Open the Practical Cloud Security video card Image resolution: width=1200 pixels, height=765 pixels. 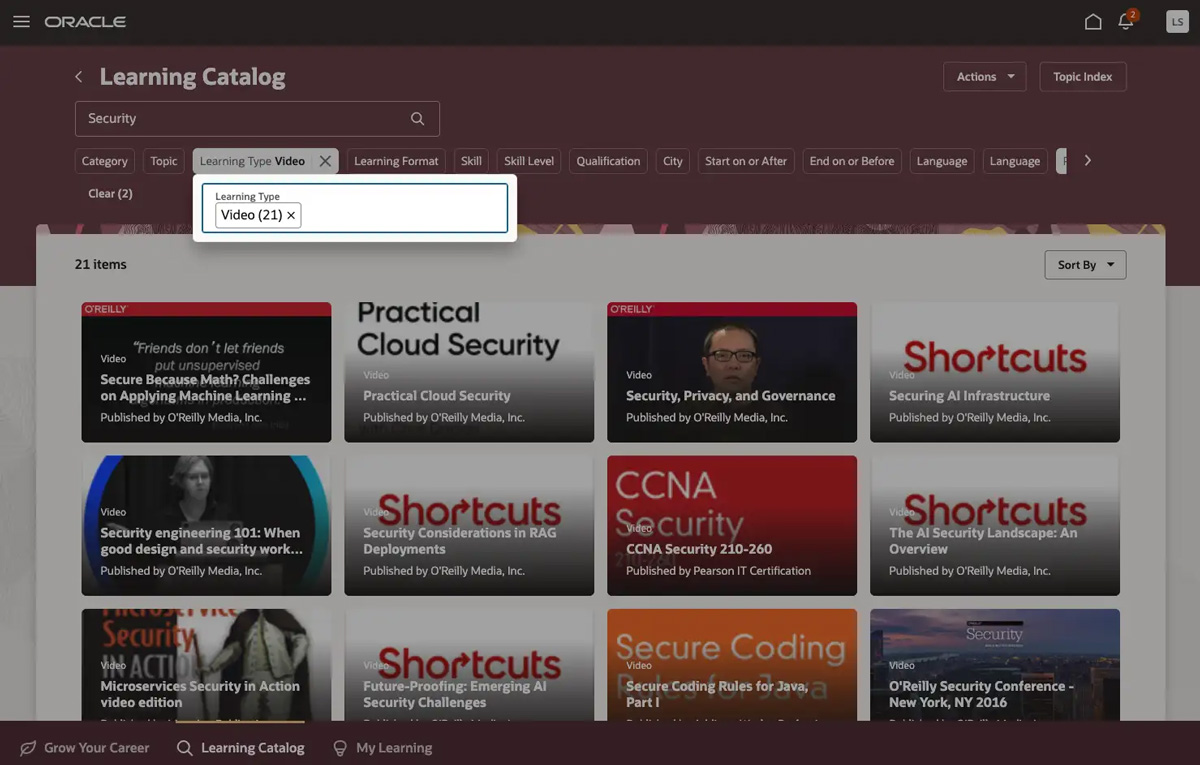pos(468,372)
